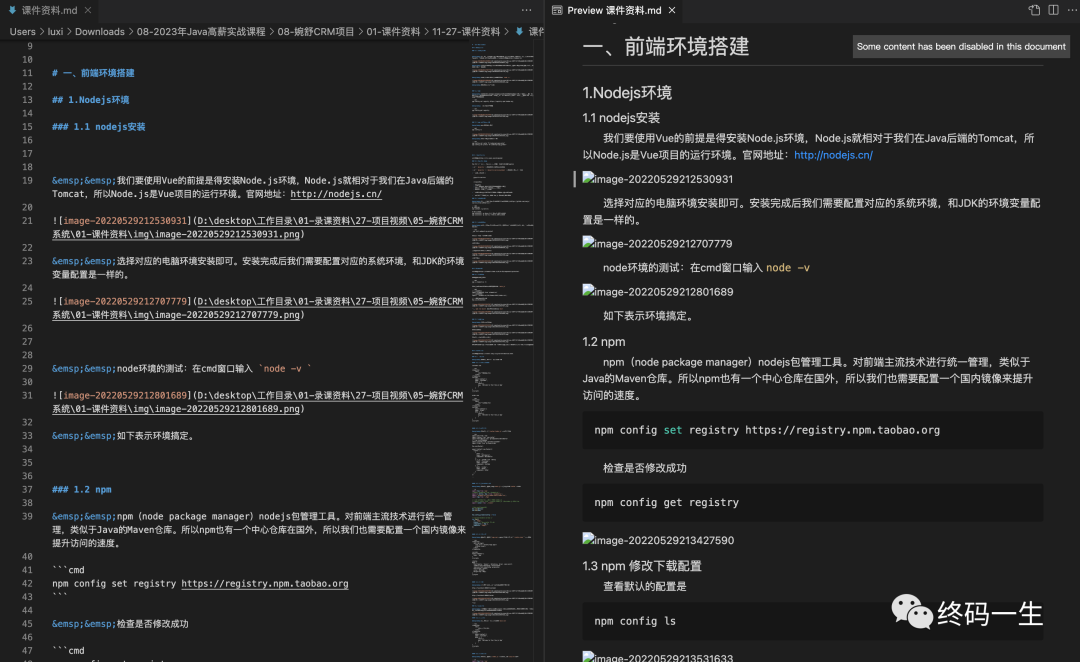Click the '1.1 nodejs安装' preview heading

pyautogui.click(x=621, y=118)
